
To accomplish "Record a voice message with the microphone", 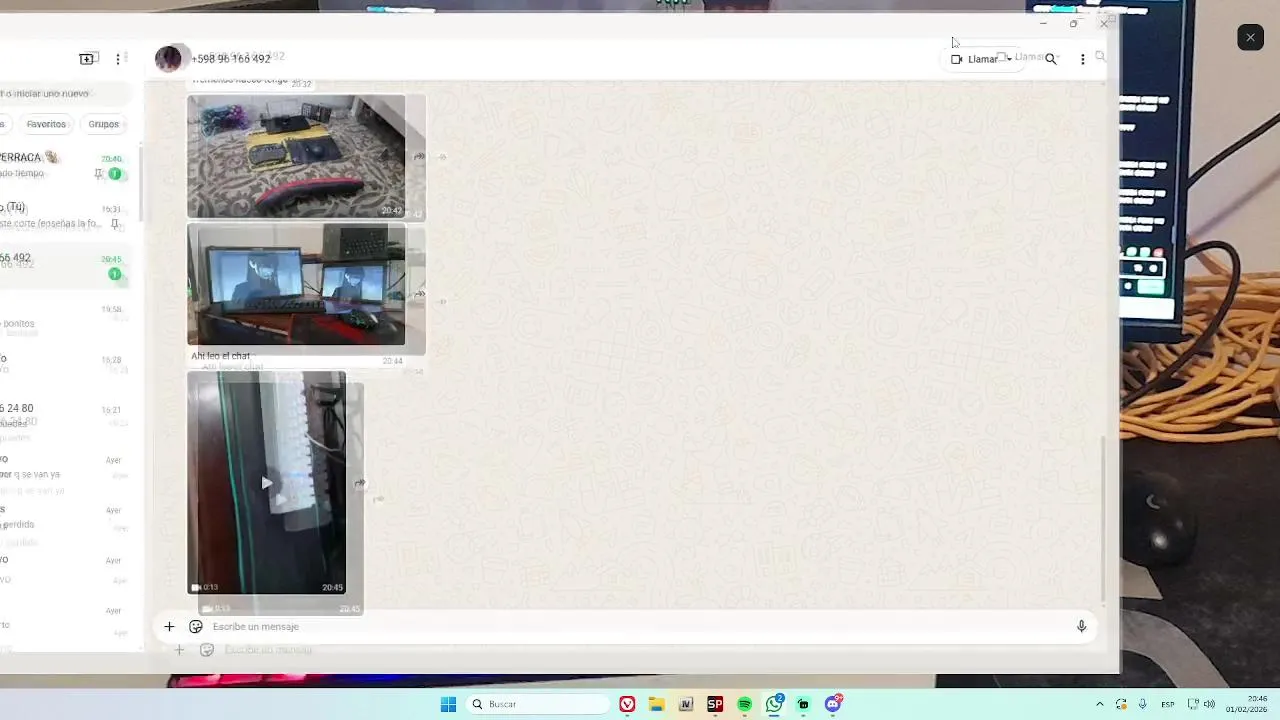I will (x=1081, y=626).
